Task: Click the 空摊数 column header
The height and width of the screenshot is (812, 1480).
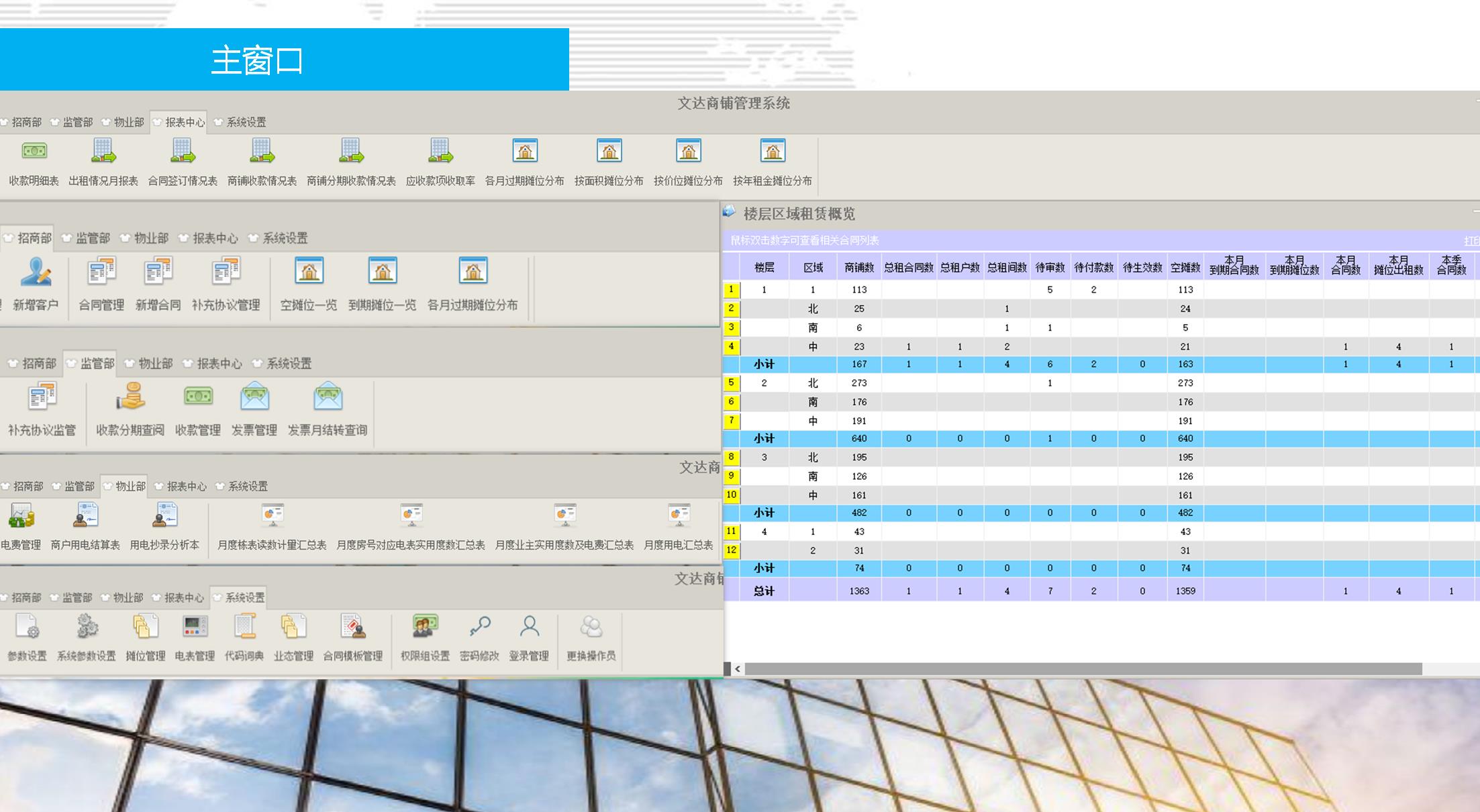Action: 1185,267
